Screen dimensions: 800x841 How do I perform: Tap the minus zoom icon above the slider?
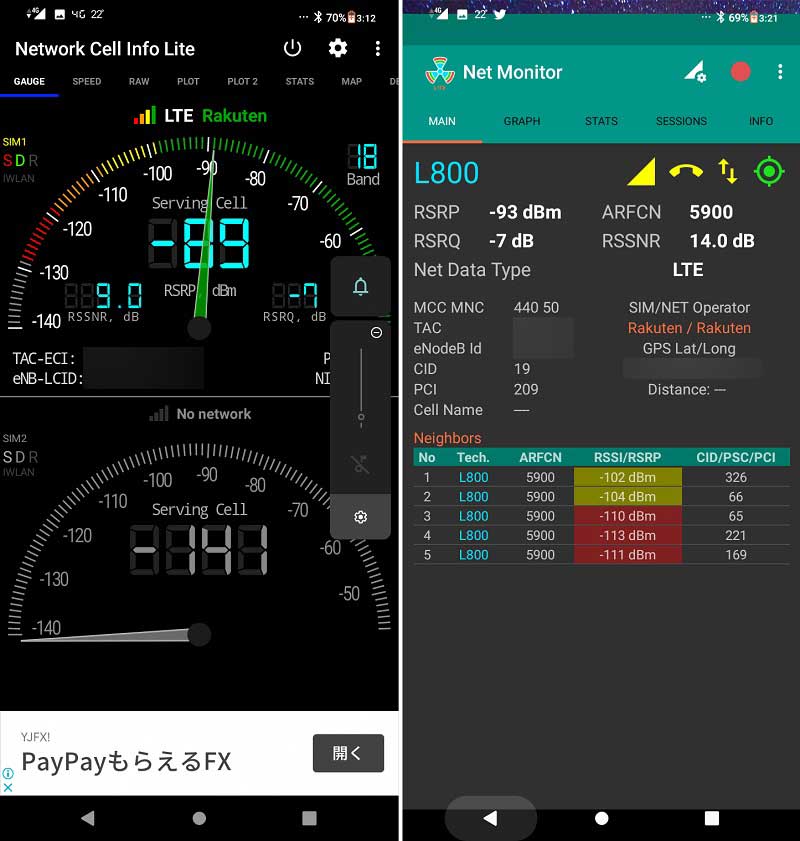376,333
